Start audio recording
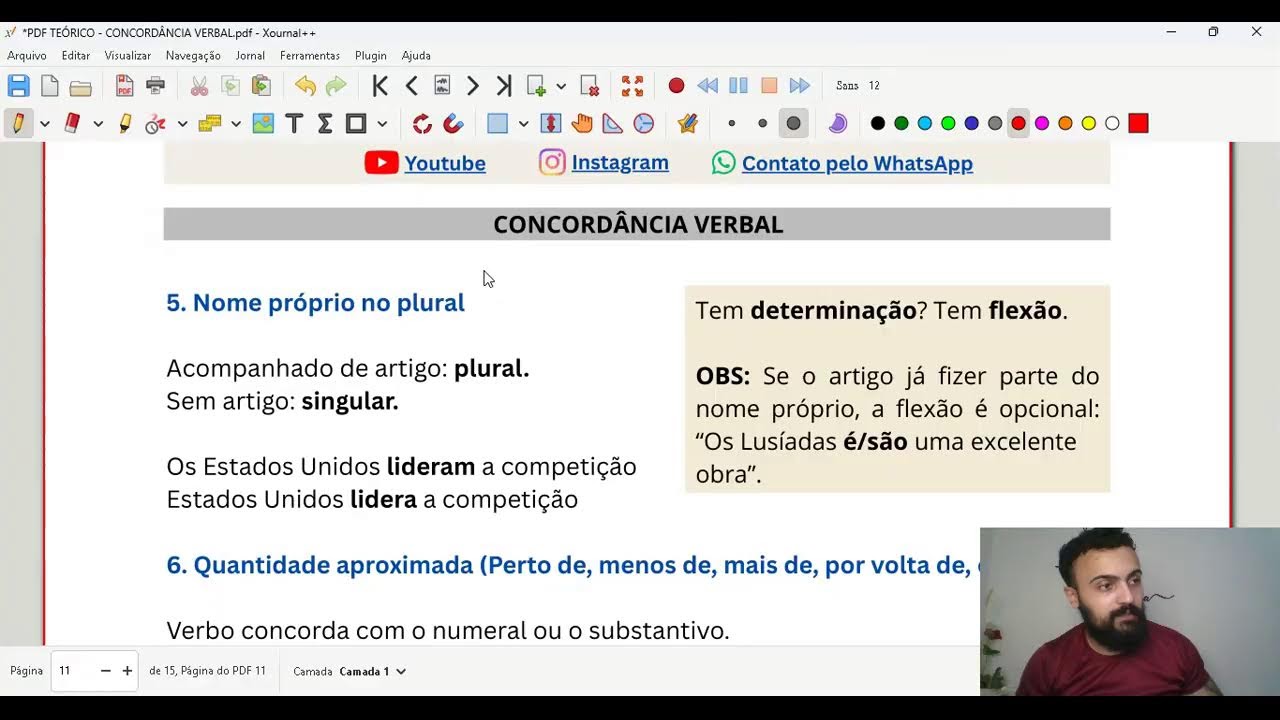This screenshot has width=1280, height=720. pos(676,86)
